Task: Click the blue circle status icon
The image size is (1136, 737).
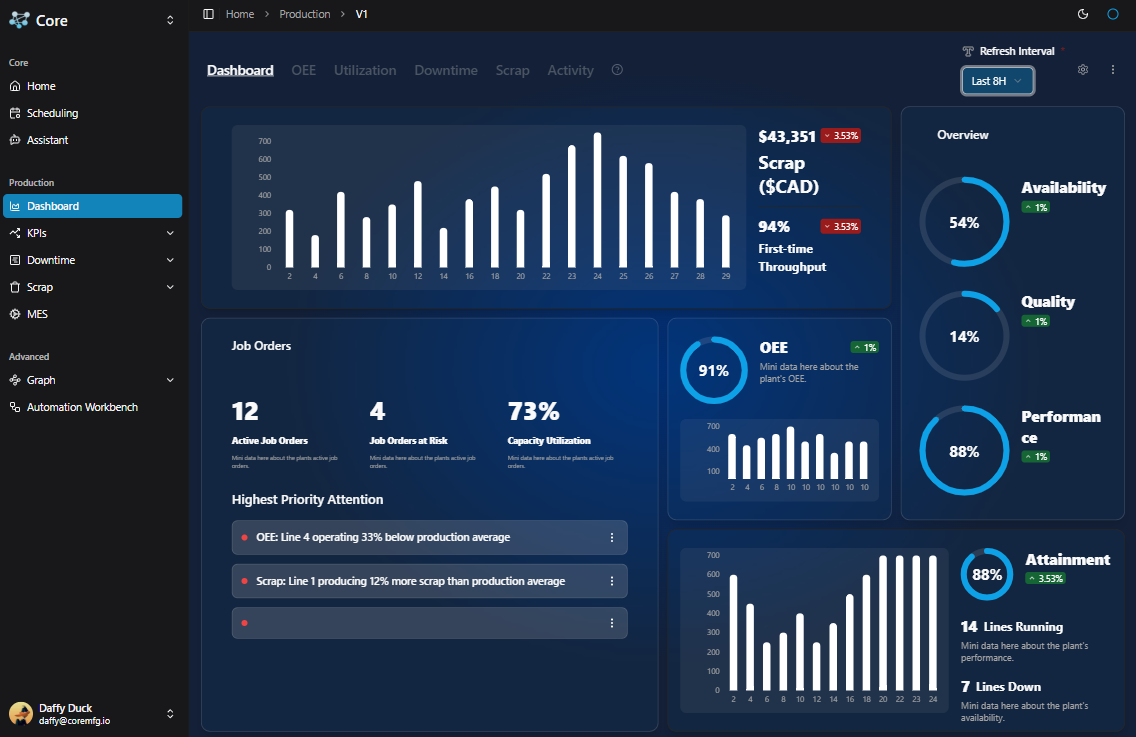Action: tap(1113, 14)
